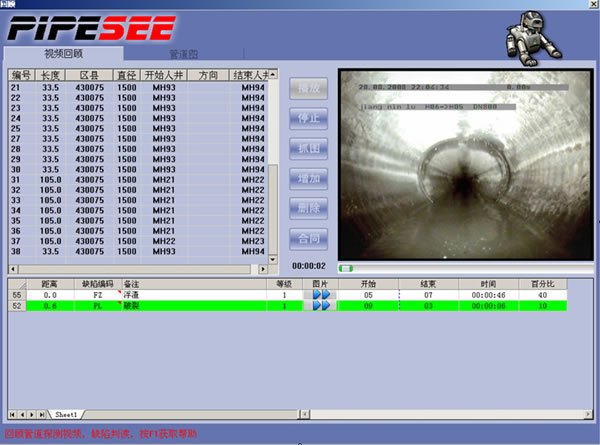Go to previous sheet navigation arrow
This screenshot has width=600, height=445.
(23, 414)
